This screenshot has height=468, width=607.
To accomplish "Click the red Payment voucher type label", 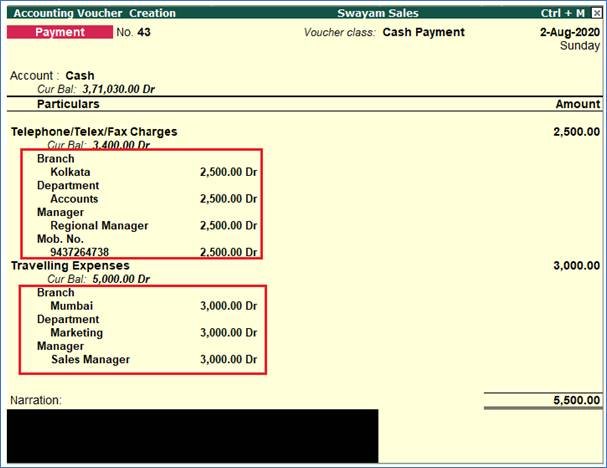I will 60,32.
